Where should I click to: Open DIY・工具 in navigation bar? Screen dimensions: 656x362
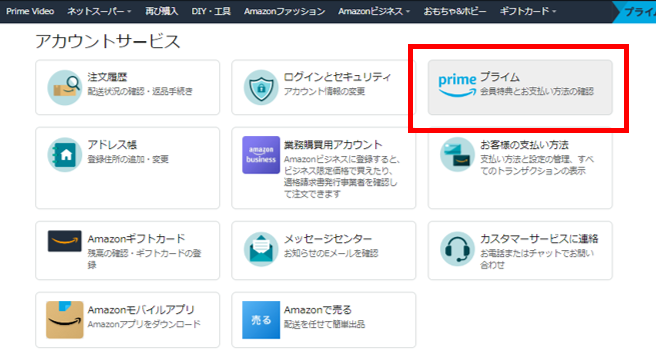(211, 11)
